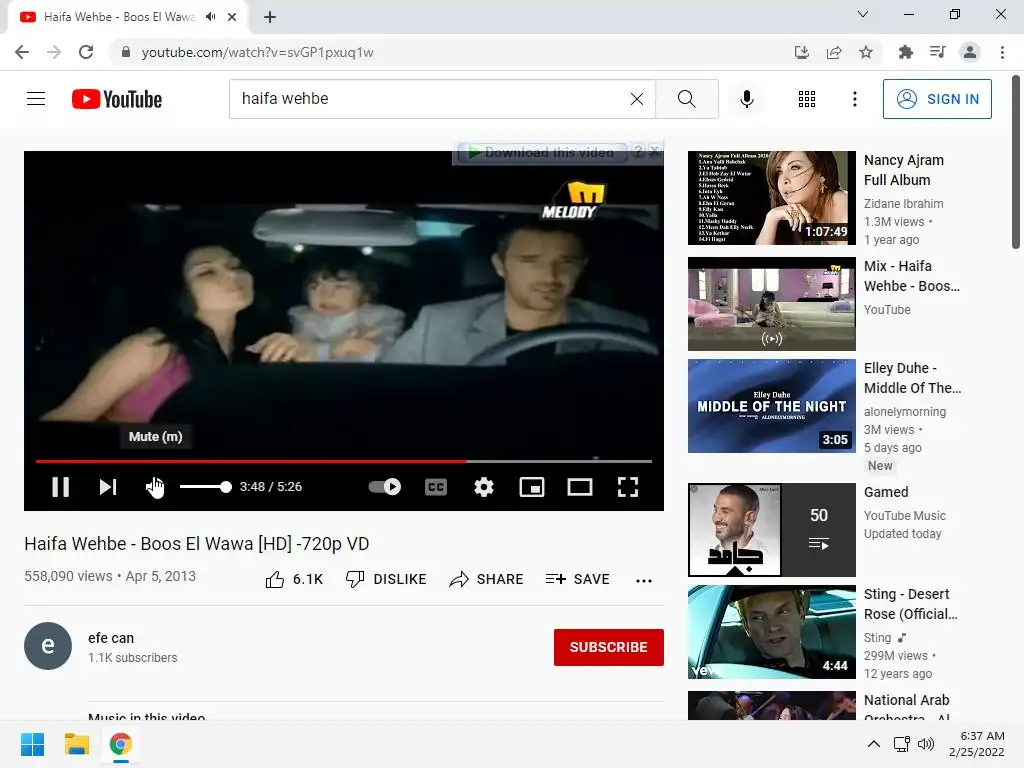Screen dimensions: 1024x768
Task: Open Elley Duhe Middle Of The Night thumbnail
Action: [771, 406]
